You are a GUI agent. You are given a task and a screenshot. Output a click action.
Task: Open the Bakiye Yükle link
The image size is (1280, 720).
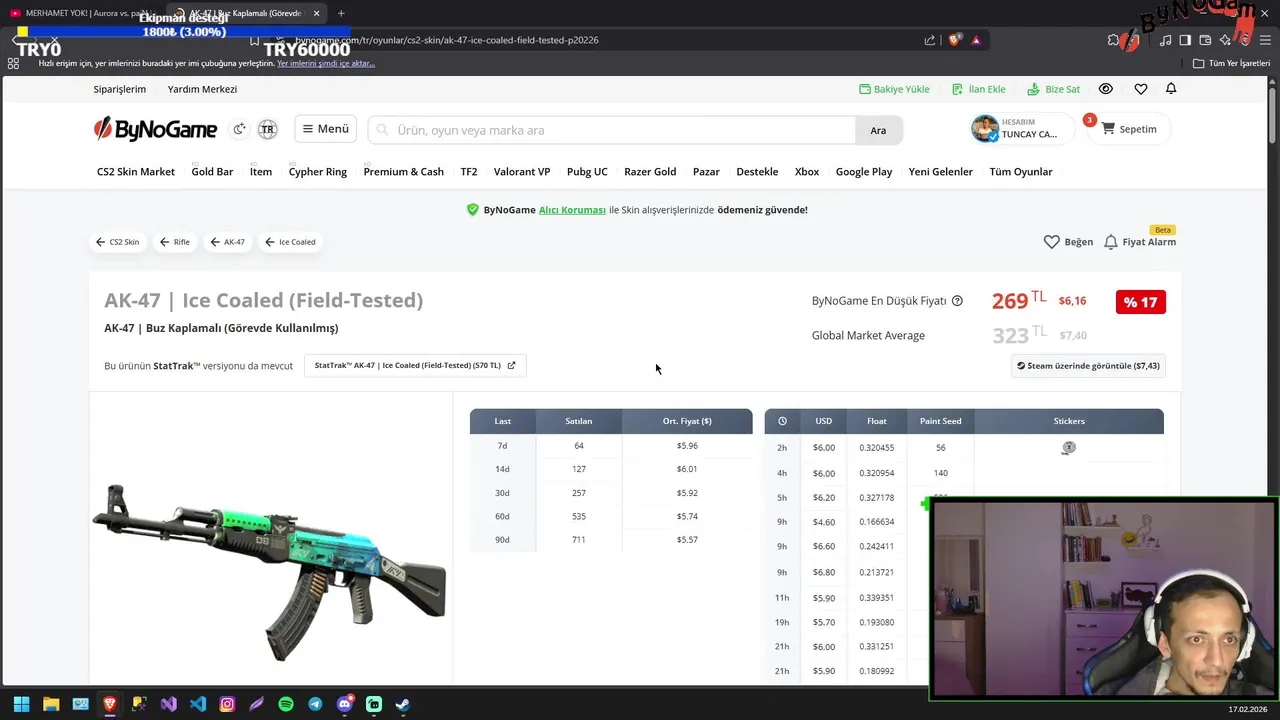point(895,89)
